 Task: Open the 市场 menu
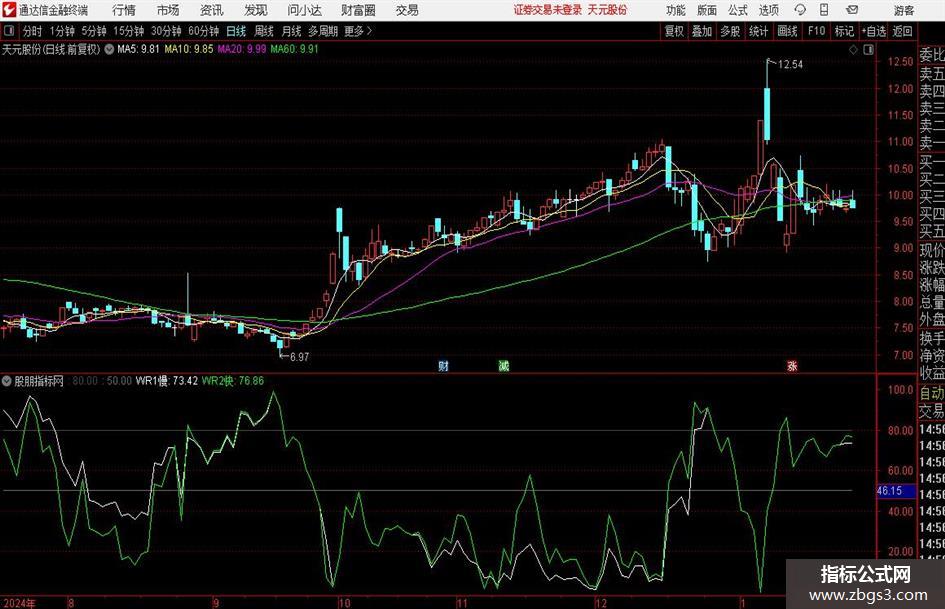(168, 10)
